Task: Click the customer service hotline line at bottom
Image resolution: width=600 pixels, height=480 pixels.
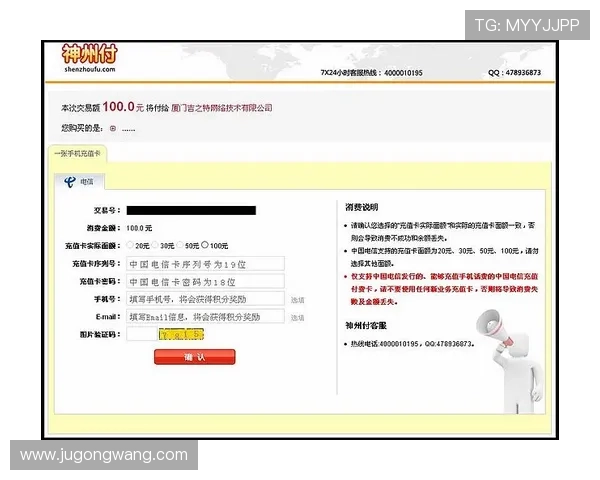Action: pyautogui.click(x=412, y=344)
